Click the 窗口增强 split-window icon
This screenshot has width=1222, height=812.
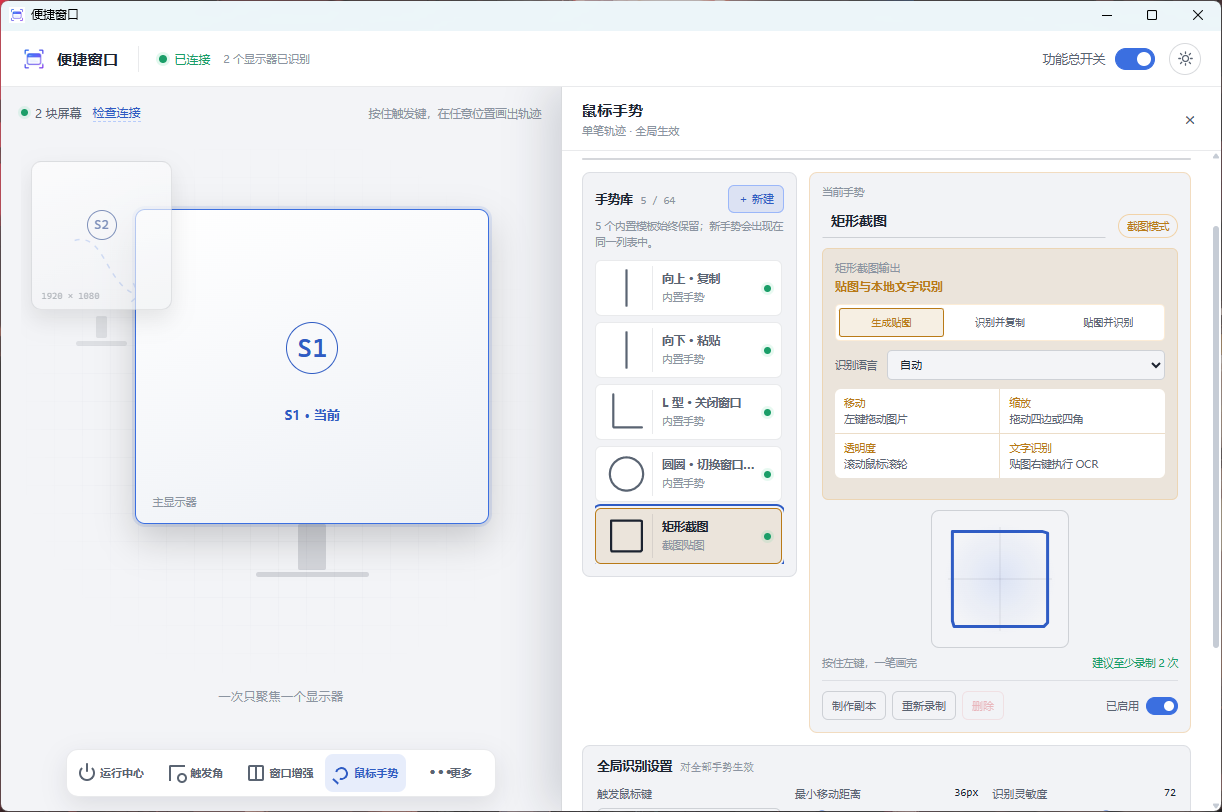pos(256,773)
